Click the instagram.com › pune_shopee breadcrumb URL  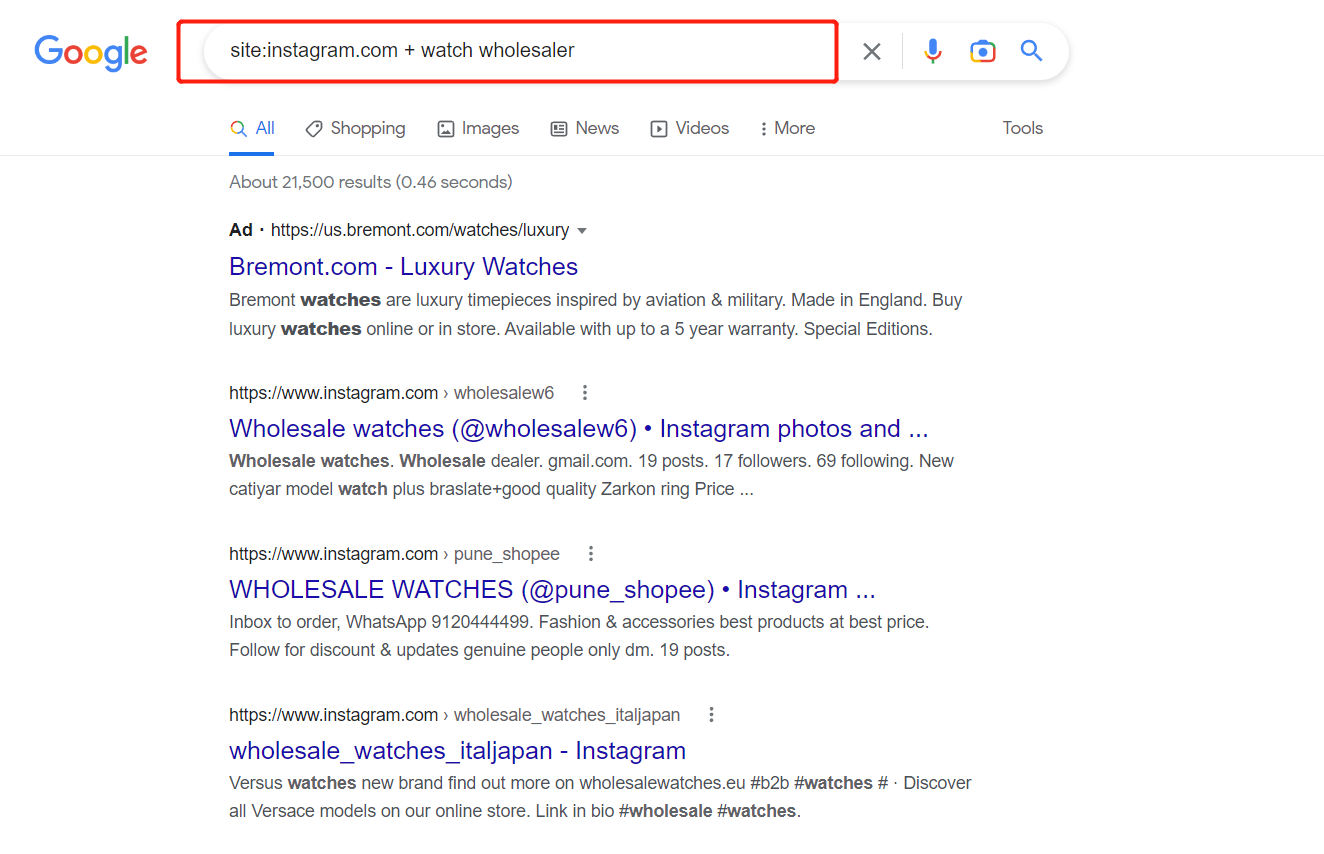(395, 554)
